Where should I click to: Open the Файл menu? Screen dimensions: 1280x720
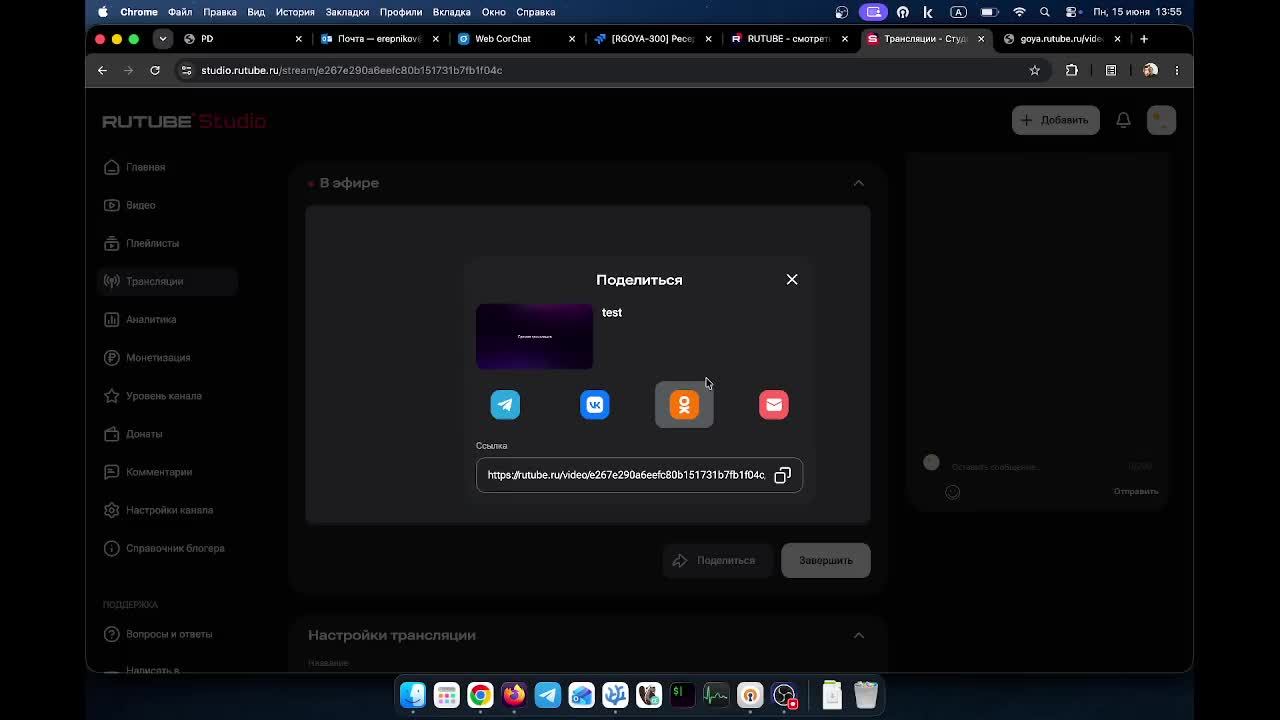click(x=180, y=12)
